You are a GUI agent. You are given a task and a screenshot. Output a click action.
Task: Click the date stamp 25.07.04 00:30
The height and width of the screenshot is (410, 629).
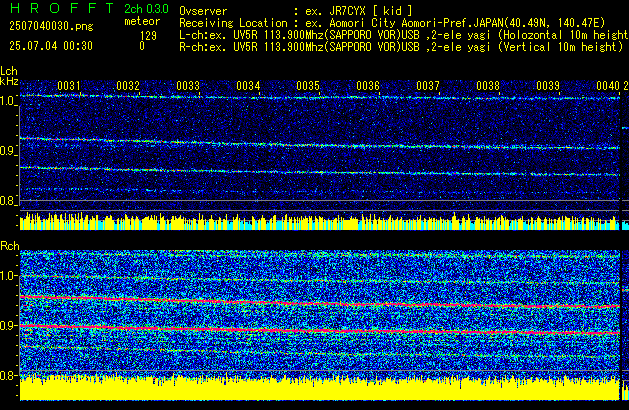pyautogui.click(x=51, y=46)
